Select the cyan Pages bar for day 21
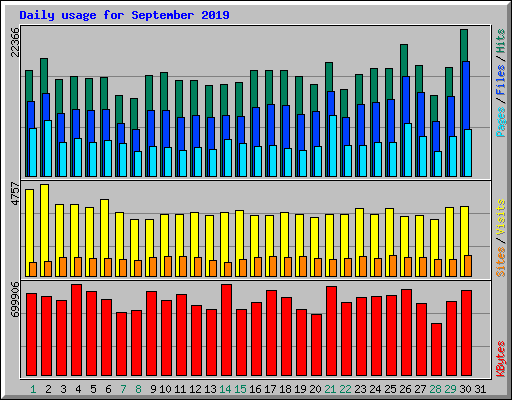Viewport: 512px width, 400px height. point(333,146)
